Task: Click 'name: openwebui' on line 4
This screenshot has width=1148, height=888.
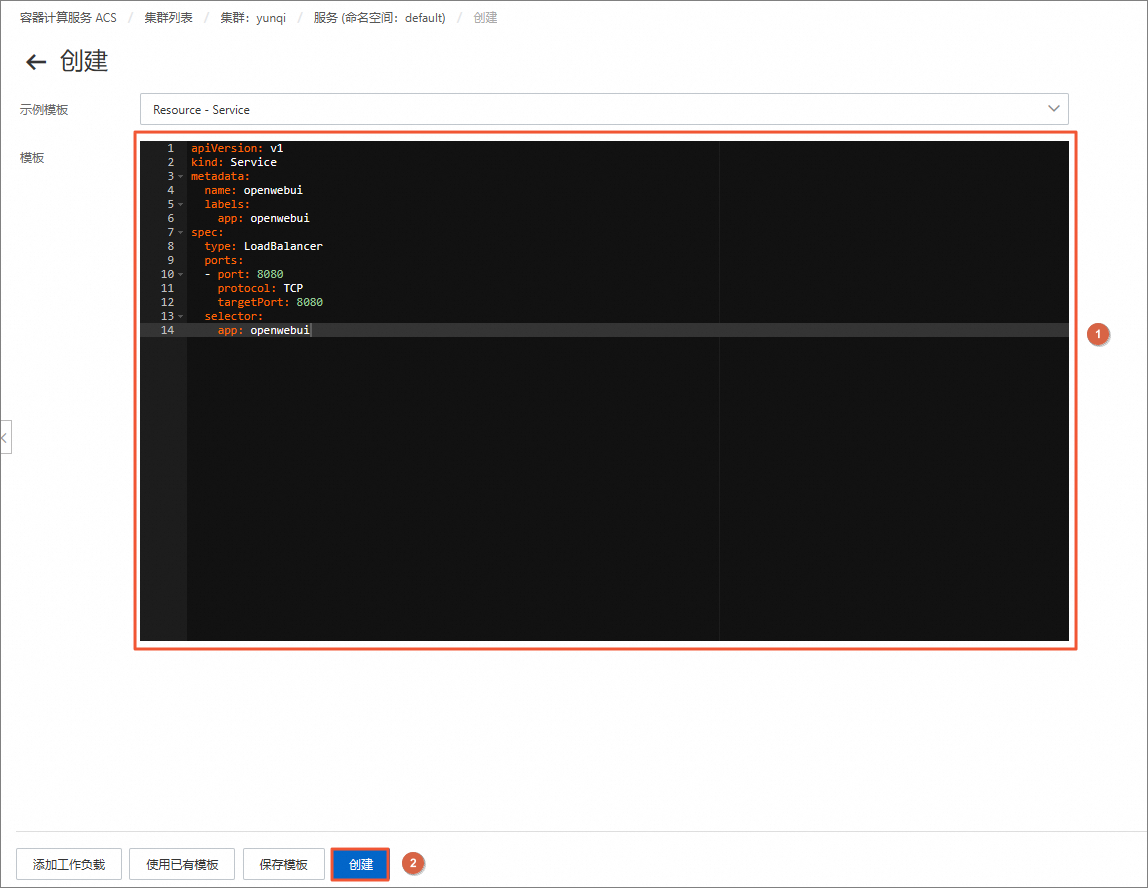Action: pyautogui.click(x=253, y=190)
